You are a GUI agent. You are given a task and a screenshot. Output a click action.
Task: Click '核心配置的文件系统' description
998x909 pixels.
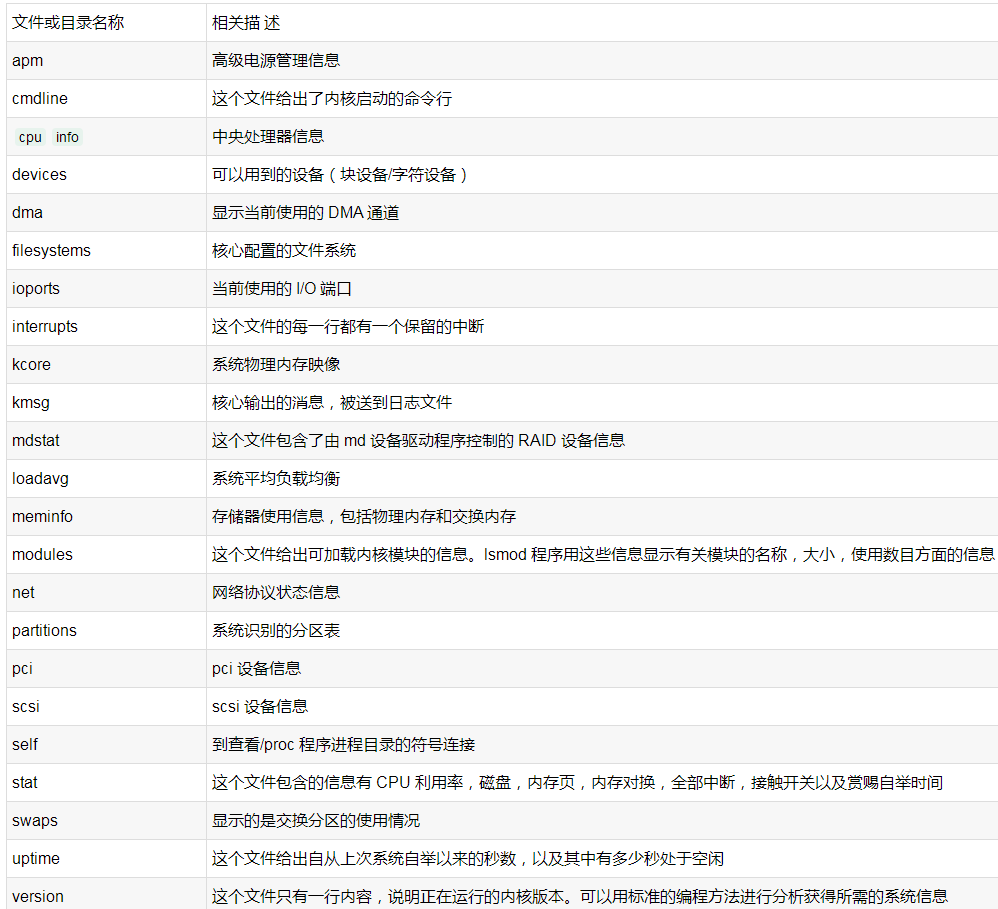click(x=284, y=251)
